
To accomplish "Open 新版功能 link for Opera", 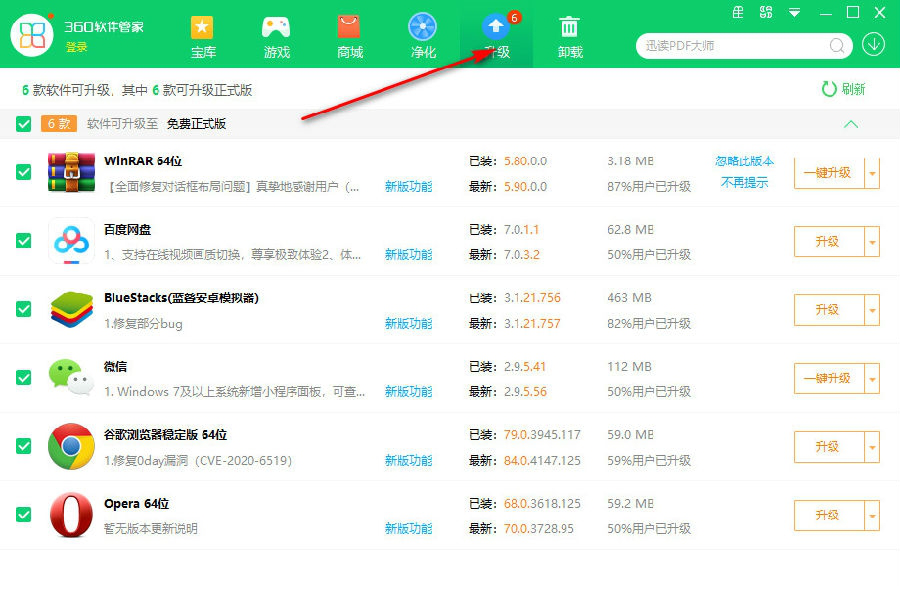I will click(408, 528).
